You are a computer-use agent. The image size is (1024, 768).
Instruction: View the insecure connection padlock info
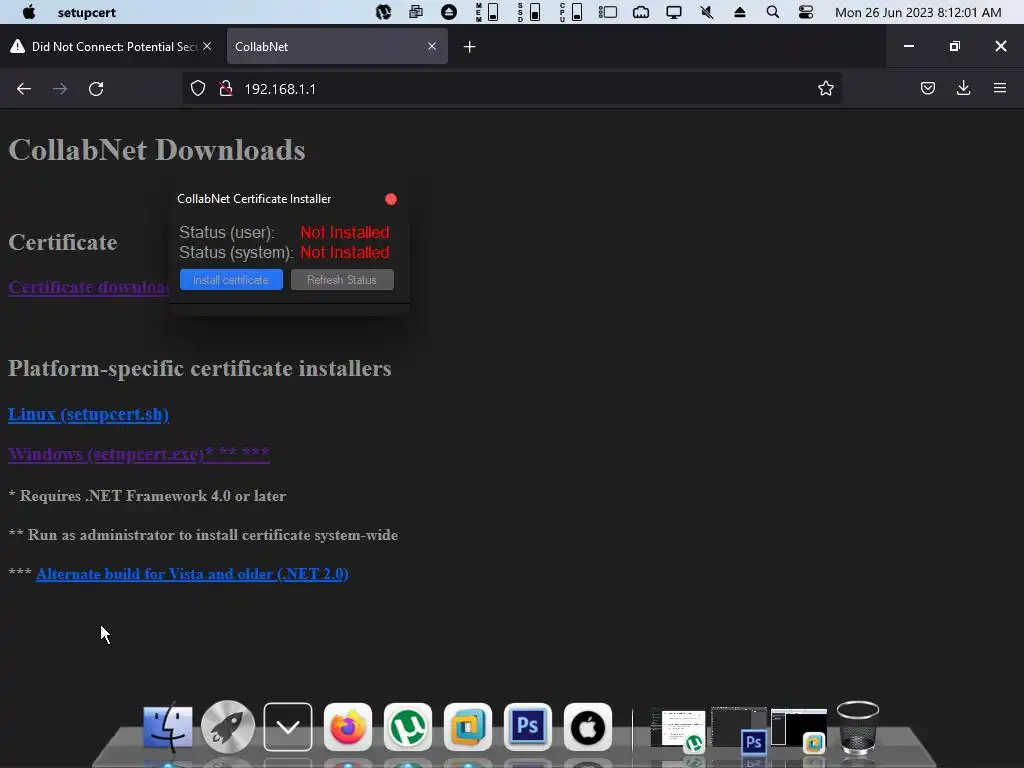point(226,89)
